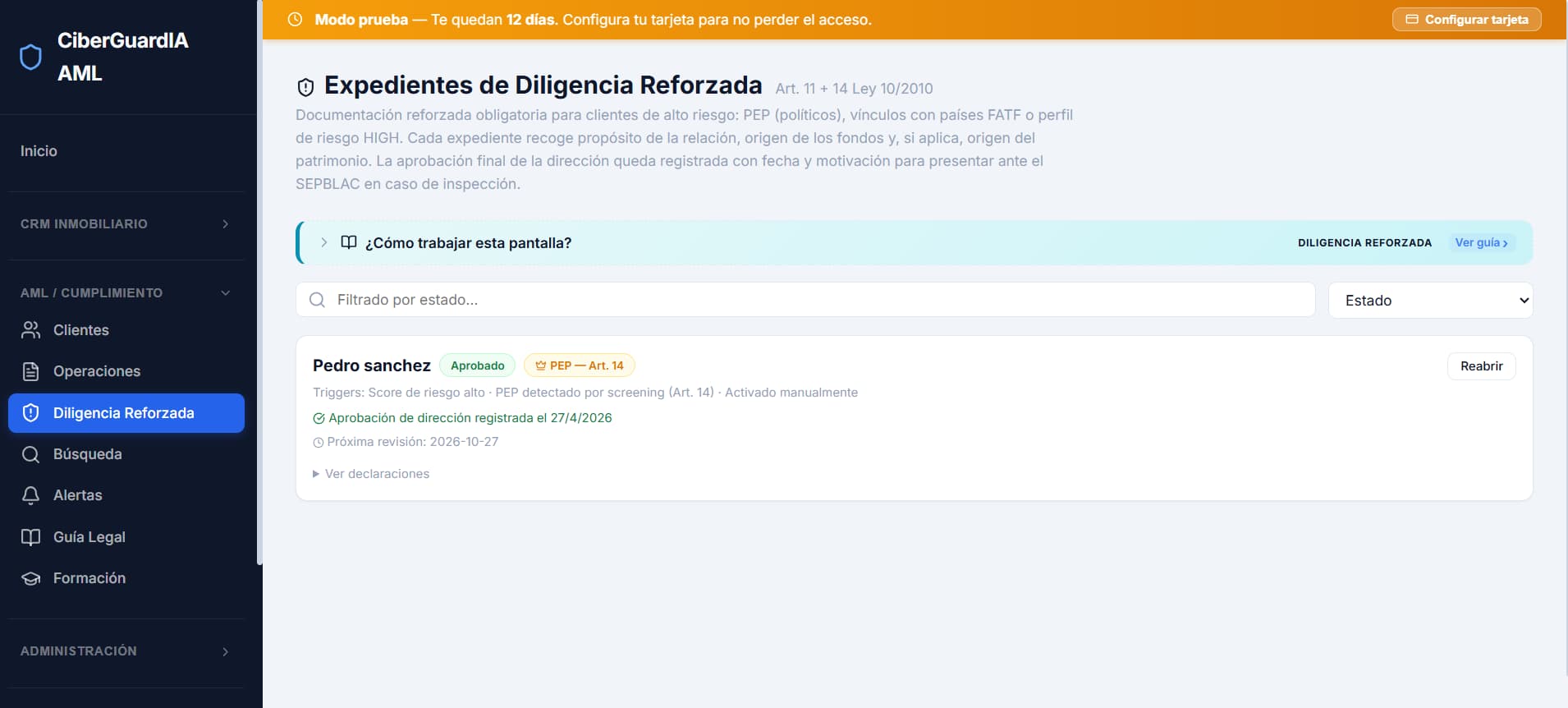
Task: Click the Reabrir button
Action: [1481, 366]
